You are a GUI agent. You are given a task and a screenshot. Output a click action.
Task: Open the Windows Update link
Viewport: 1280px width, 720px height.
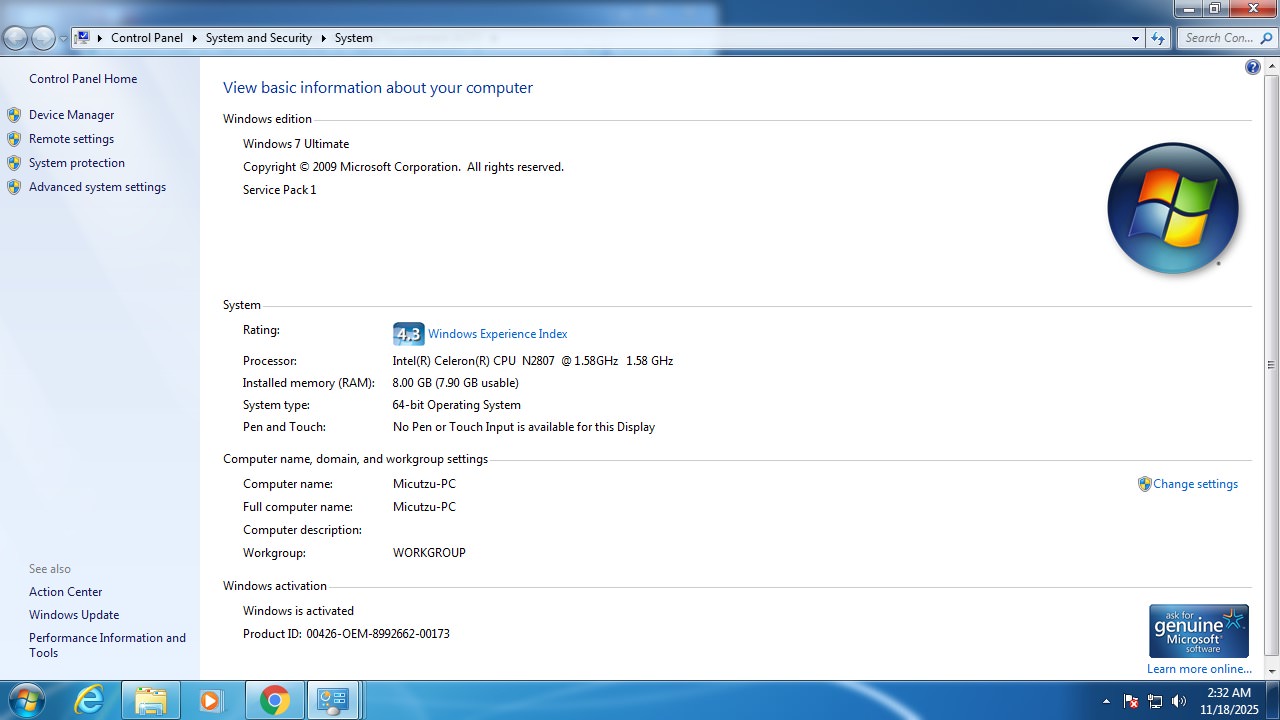(74, 615)
